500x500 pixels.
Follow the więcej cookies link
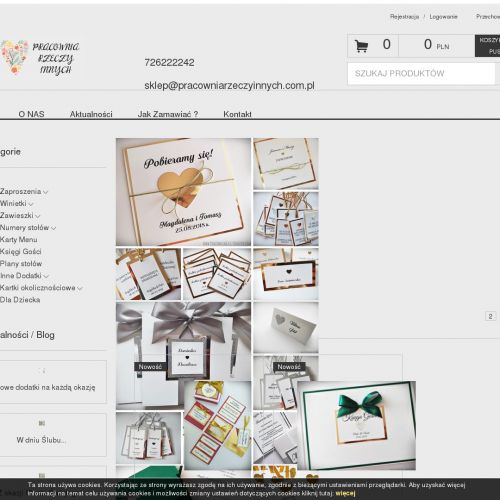click(x=345, y=493)
